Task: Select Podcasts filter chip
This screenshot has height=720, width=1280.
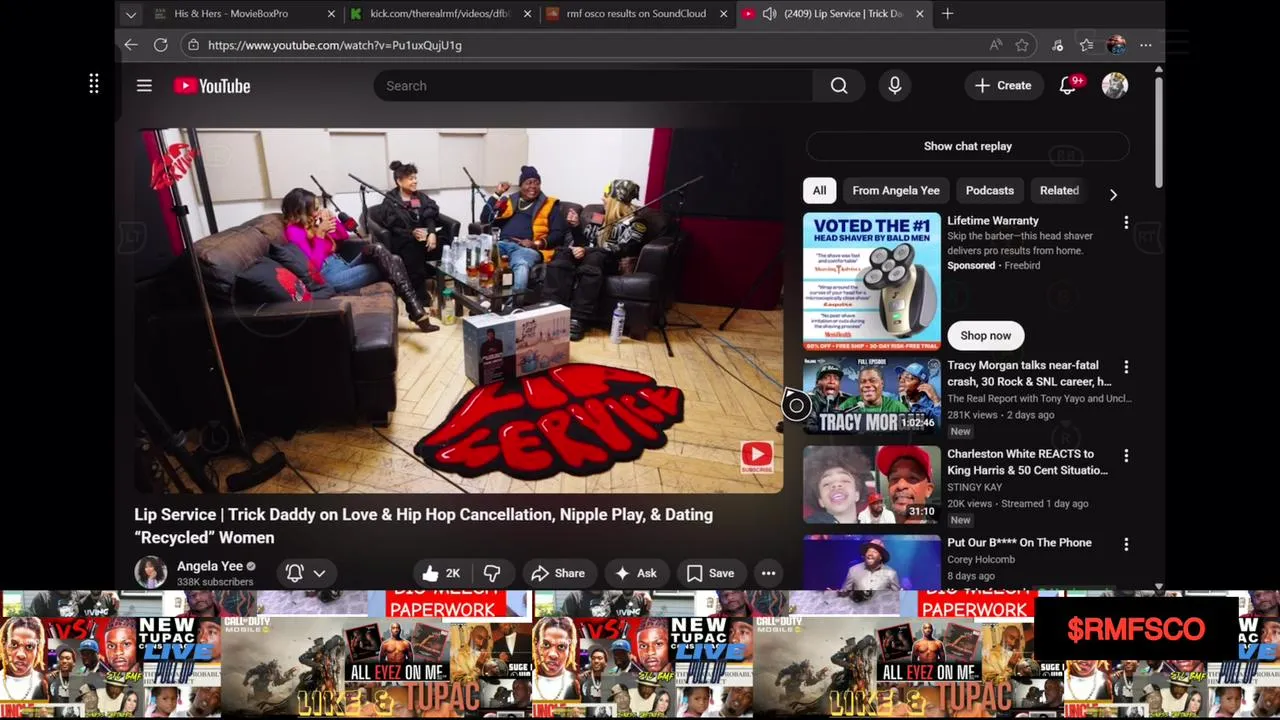Action: 990,190
